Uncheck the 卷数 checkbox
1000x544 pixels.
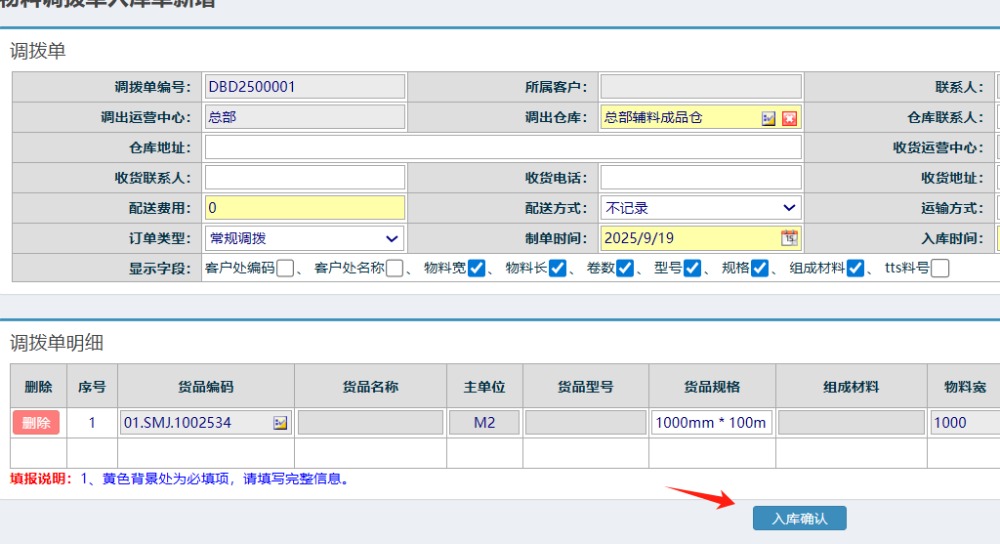pyautogui.click(x=625, y=268)
